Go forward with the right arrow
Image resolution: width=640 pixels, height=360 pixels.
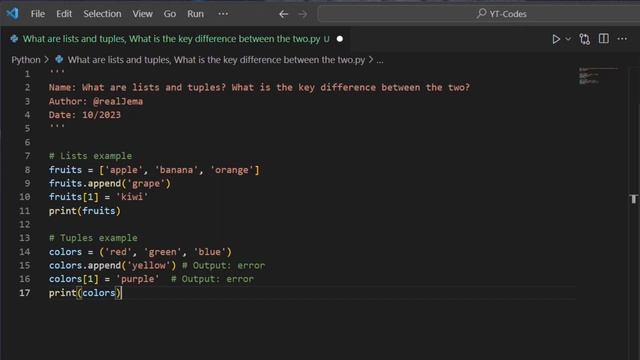303,14
